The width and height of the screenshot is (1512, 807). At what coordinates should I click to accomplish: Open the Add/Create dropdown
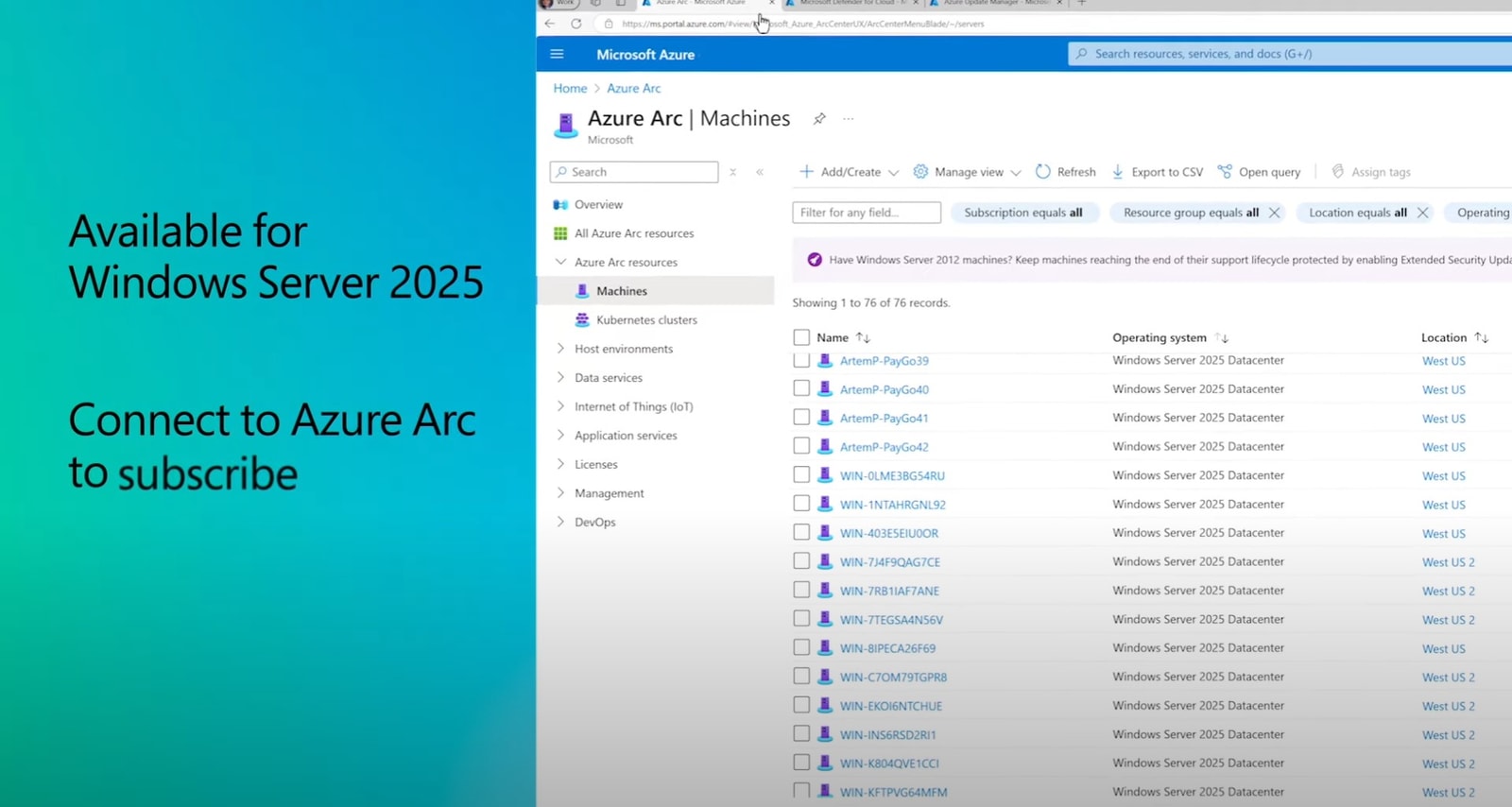coord(849,172)
